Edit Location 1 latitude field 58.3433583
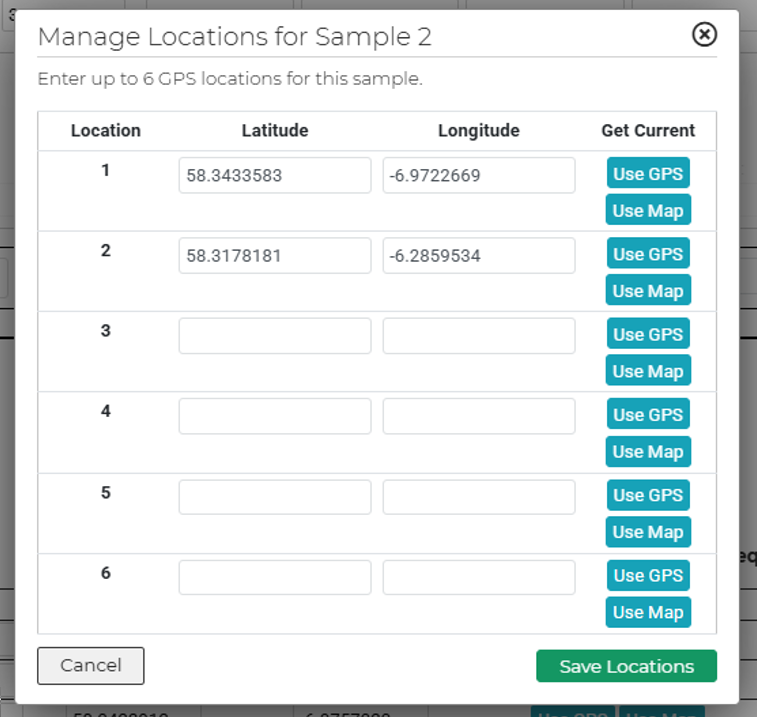 [x=274, y=175]
